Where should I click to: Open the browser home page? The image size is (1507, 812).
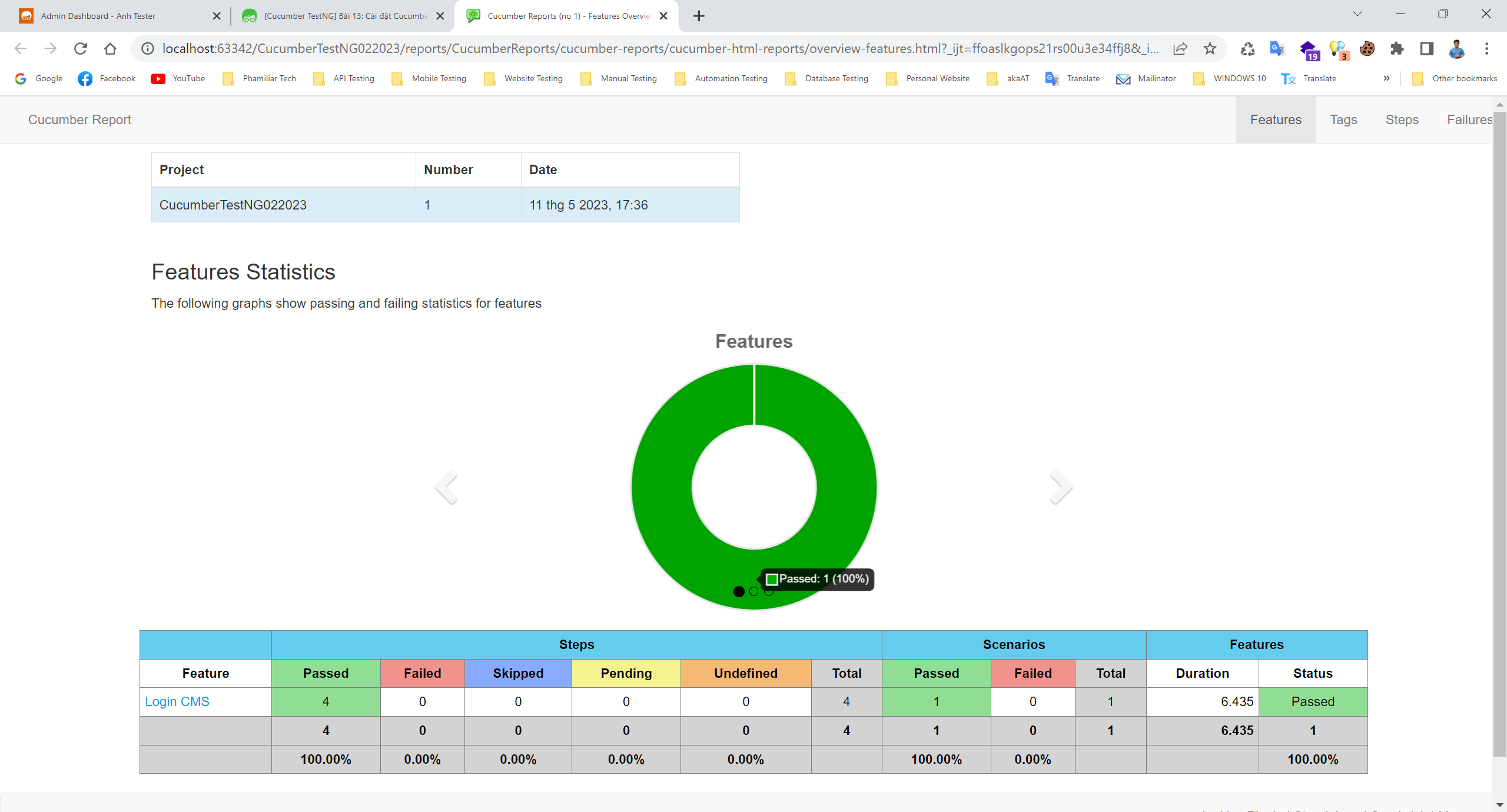pos(110,49)
